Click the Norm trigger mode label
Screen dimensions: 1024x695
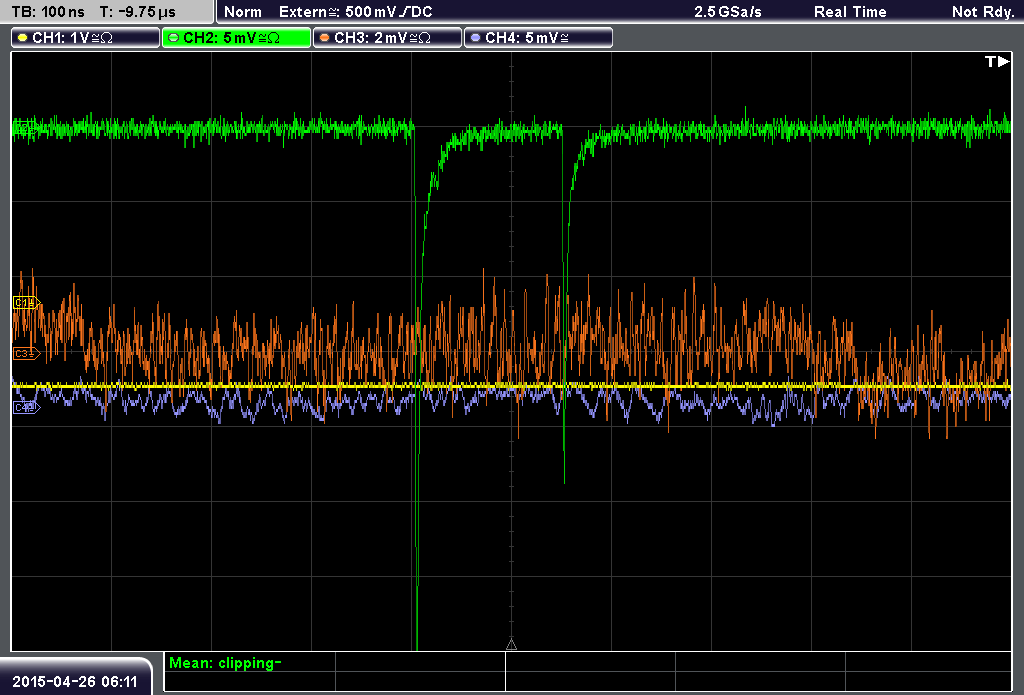click(243, 12)
